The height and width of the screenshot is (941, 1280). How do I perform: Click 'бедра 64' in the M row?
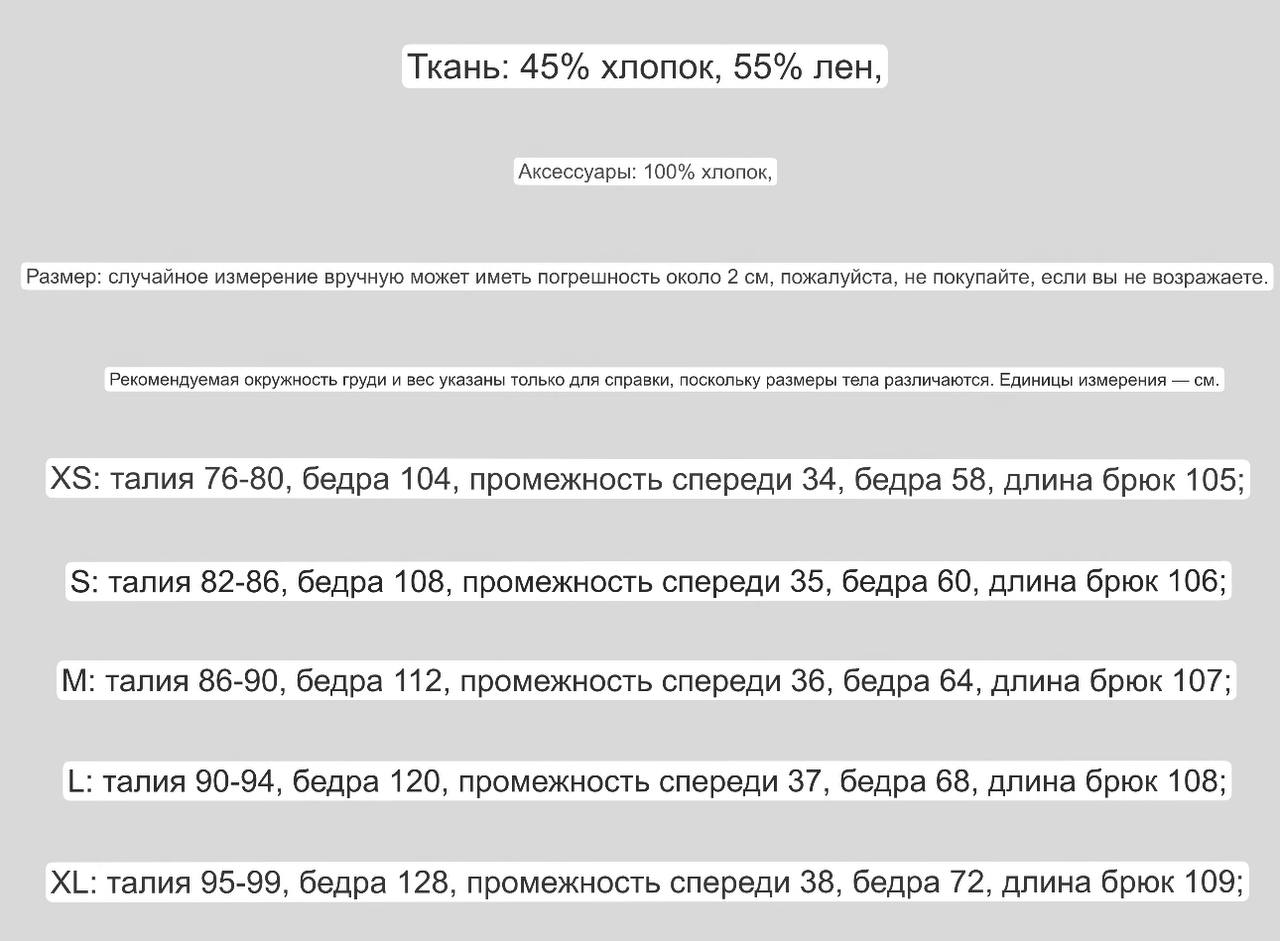[x=908, y=681]
